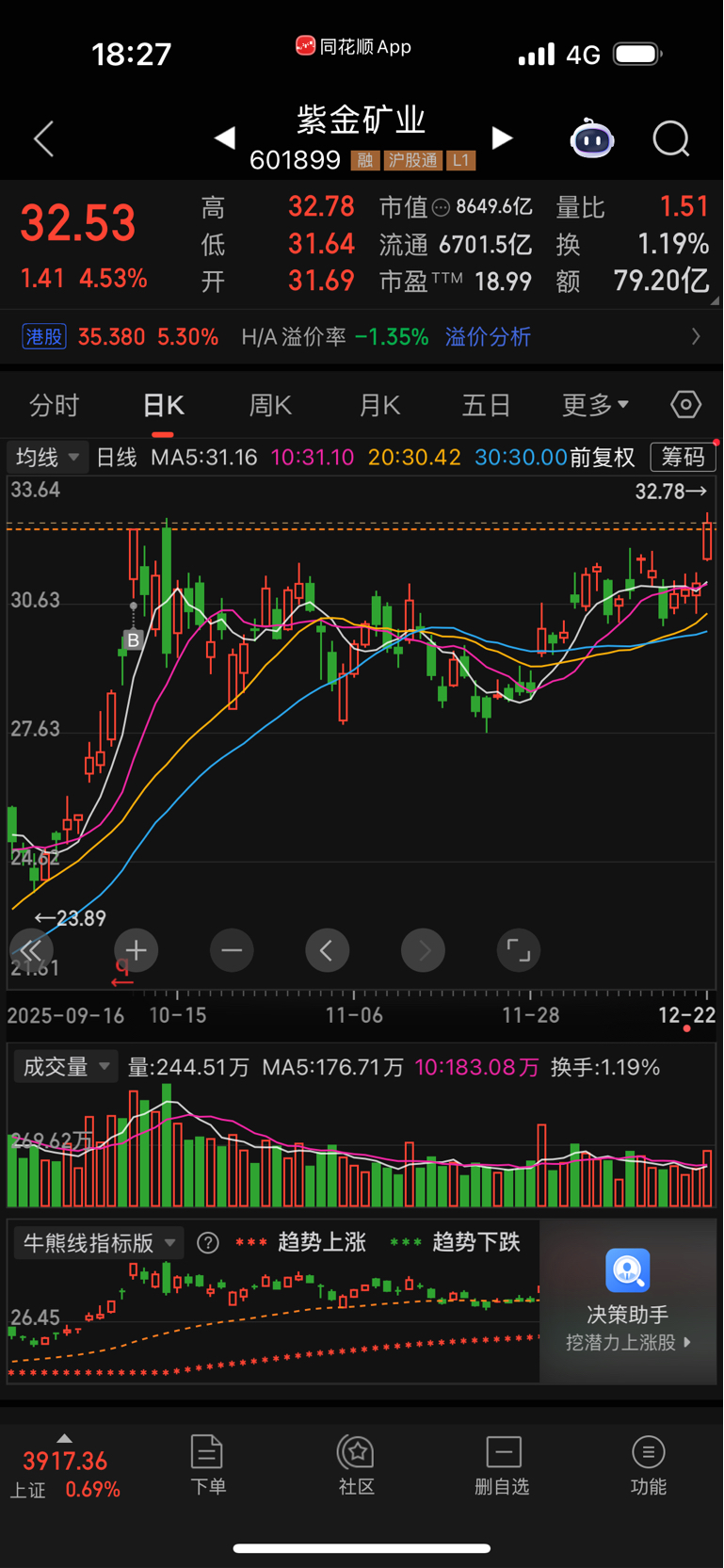Tap 趋势上涨 legend label

coord(322,1243)
